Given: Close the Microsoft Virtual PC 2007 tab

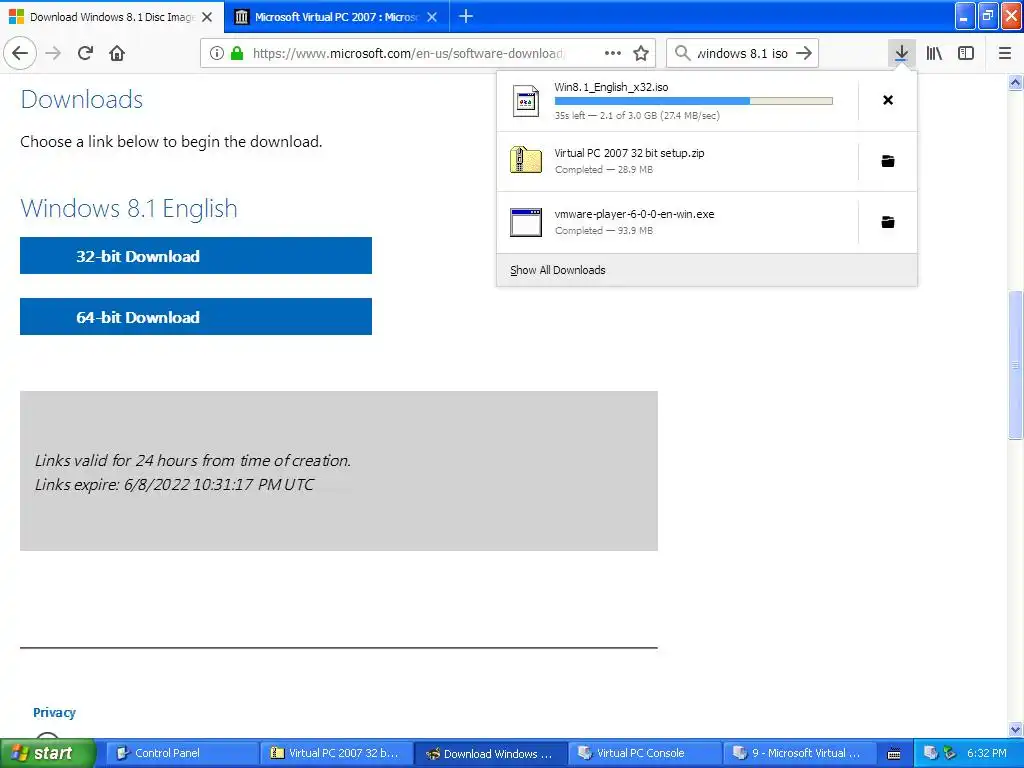Looking at the screenshot, I should tap(432, 17).
